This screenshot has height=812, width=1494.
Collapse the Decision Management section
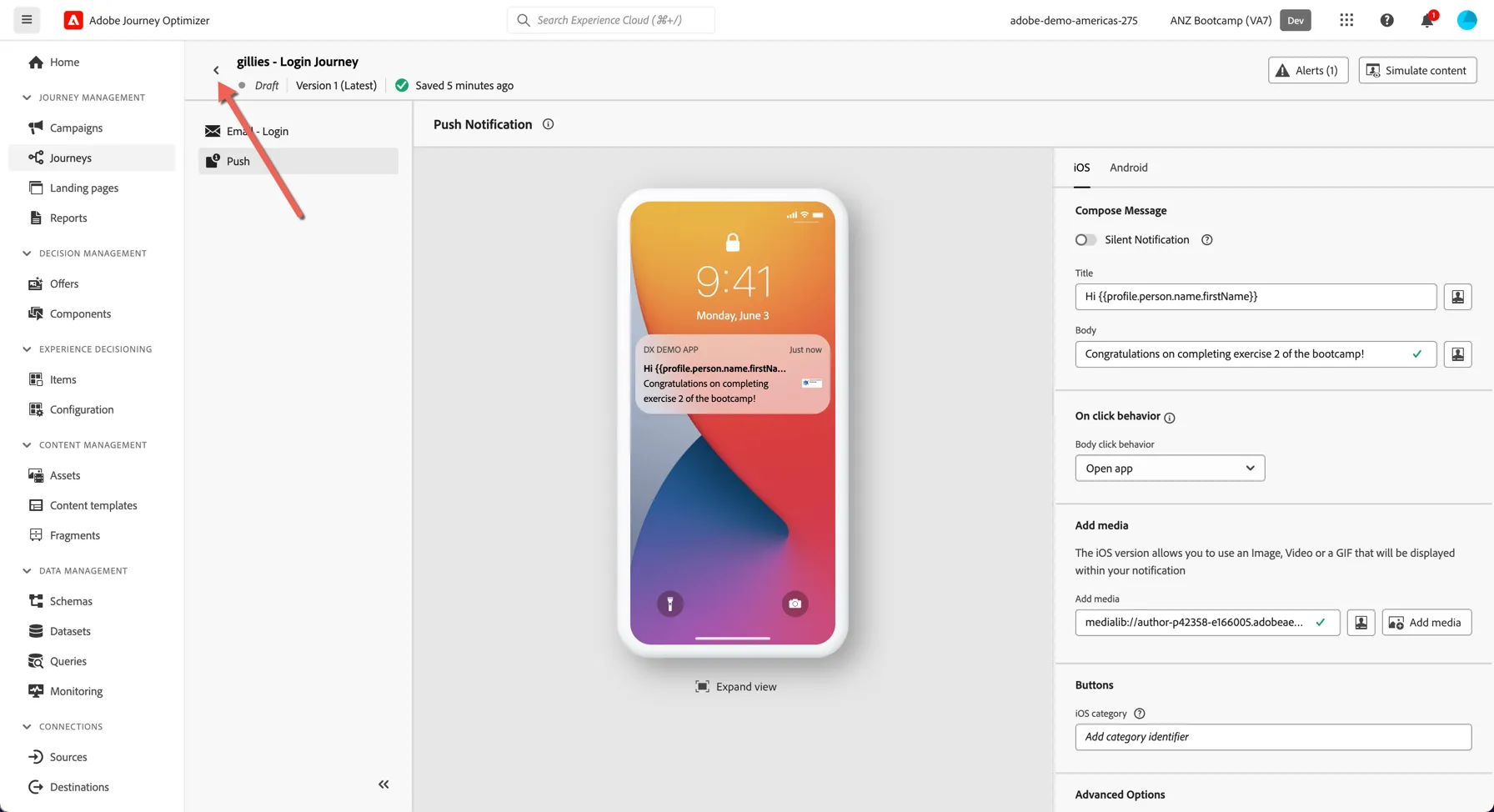27,253
